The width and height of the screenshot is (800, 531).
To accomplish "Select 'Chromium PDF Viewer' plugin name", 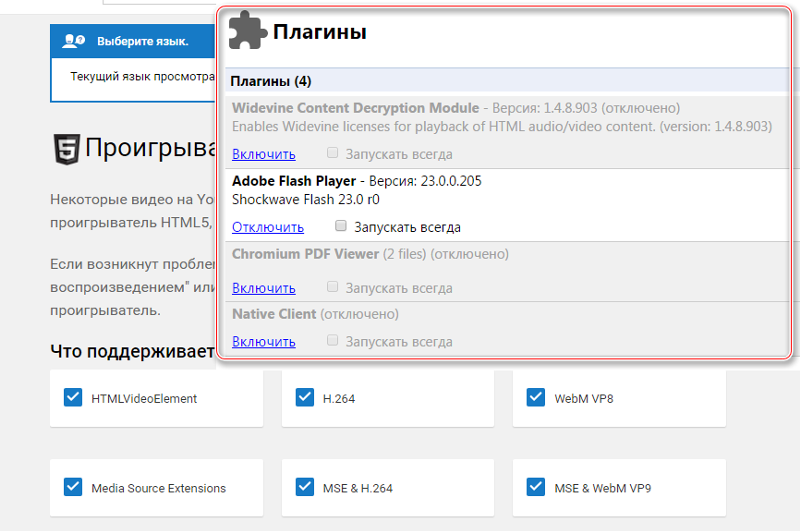I will 306,254.
